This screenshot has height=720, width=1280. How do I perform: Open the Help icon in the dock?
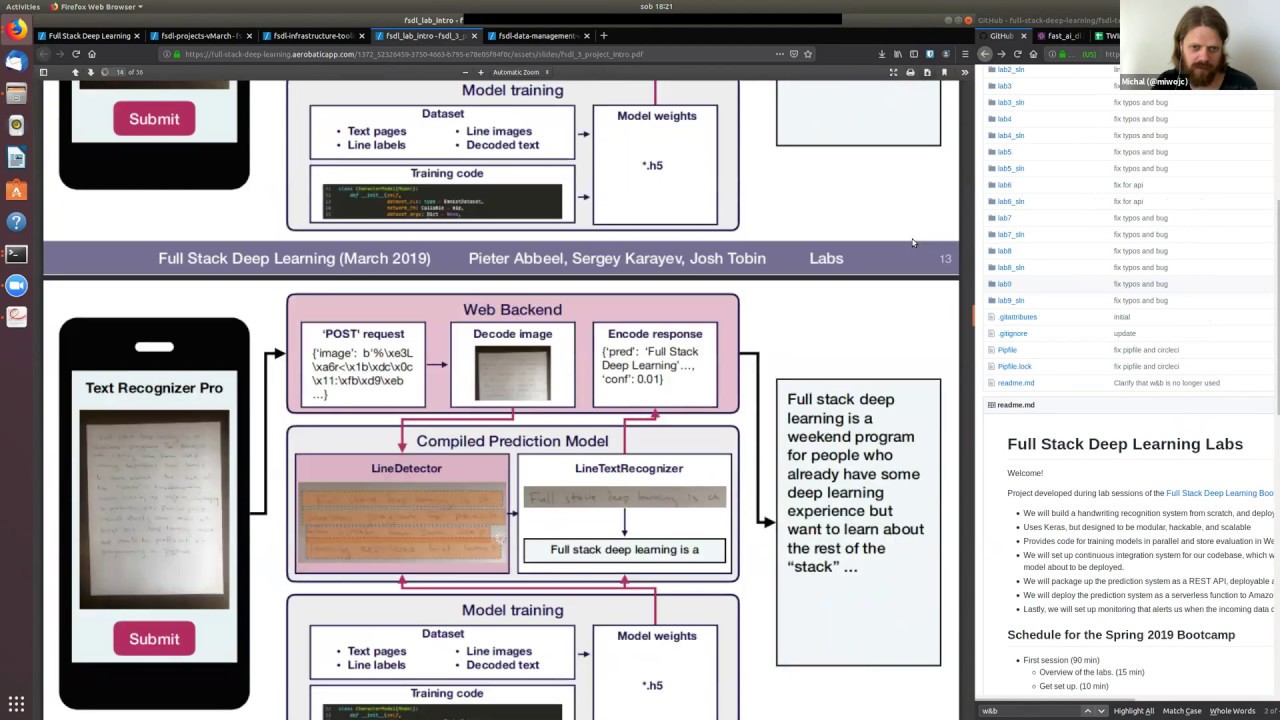[x=16, y=222]
